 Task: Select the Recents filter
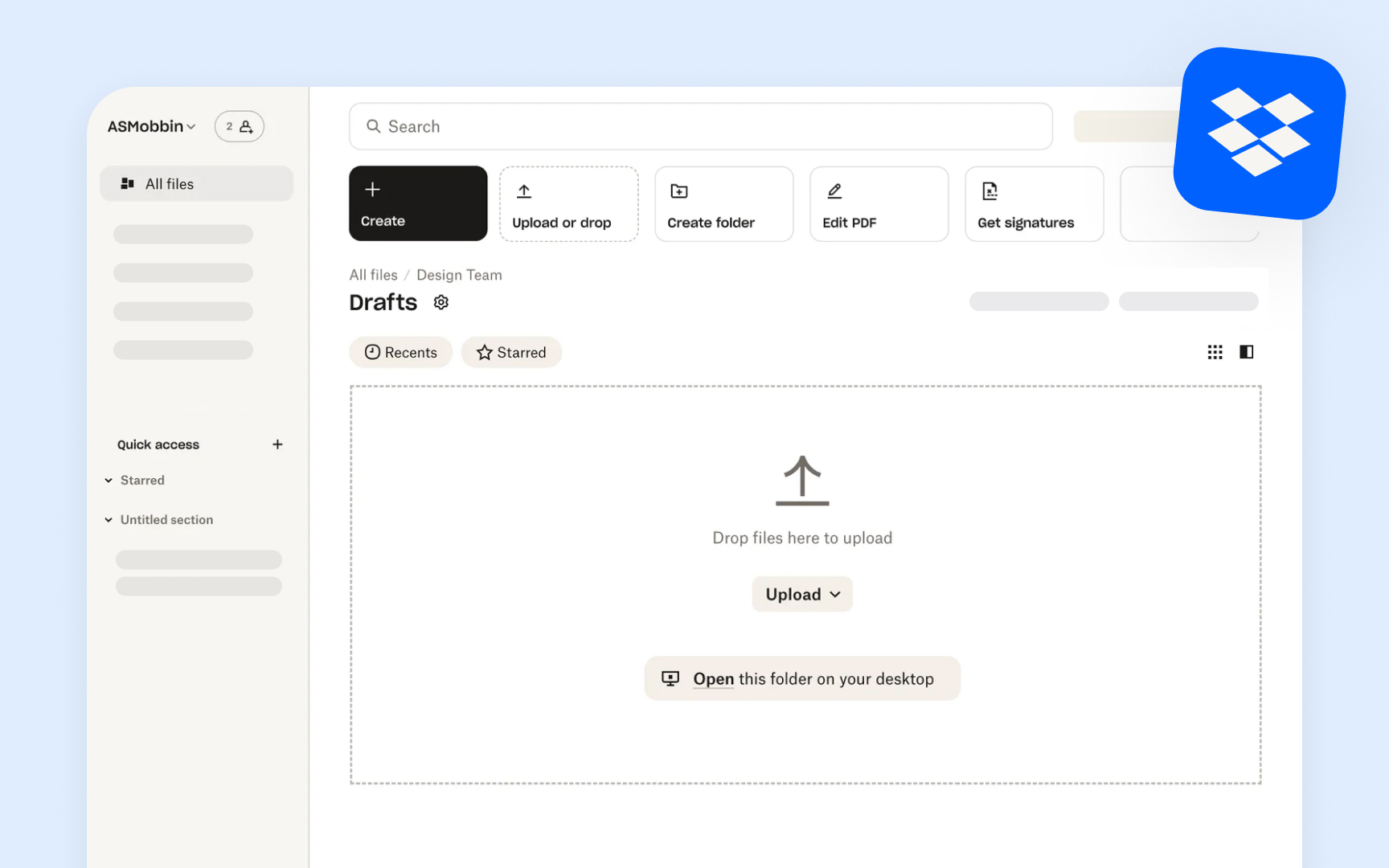(400, 352)
